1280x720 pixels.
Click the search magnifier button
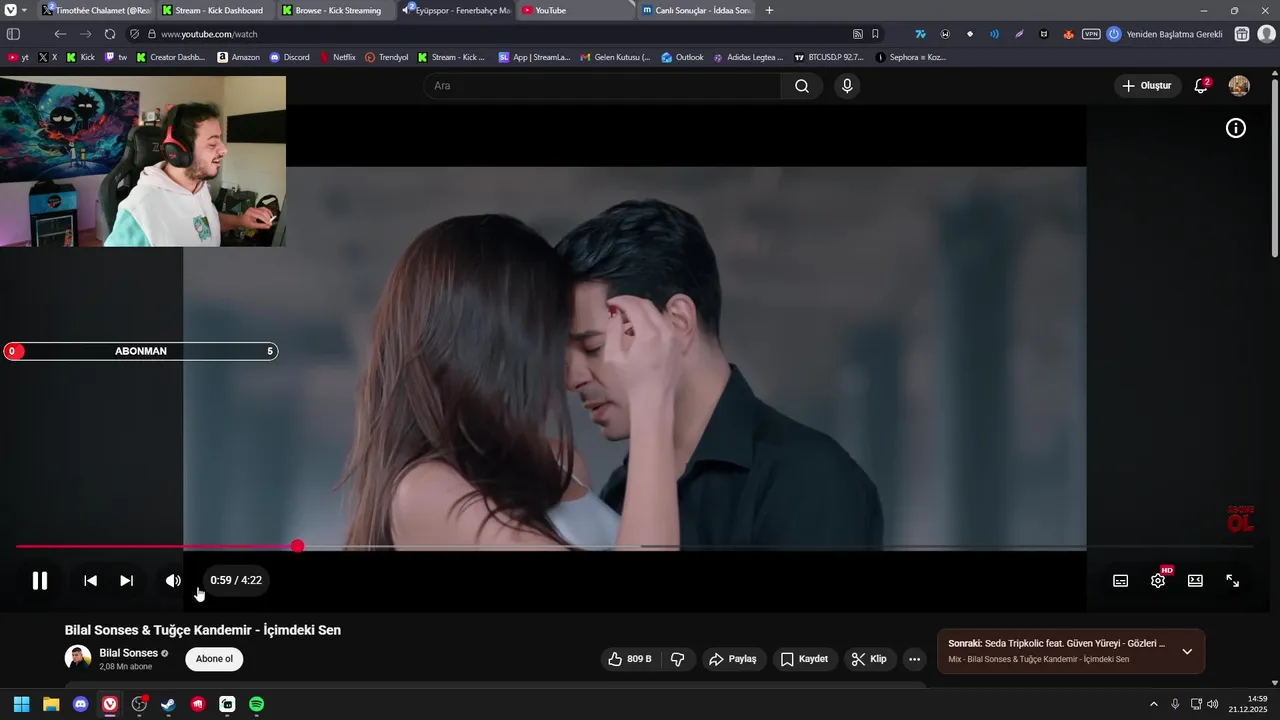802,86
